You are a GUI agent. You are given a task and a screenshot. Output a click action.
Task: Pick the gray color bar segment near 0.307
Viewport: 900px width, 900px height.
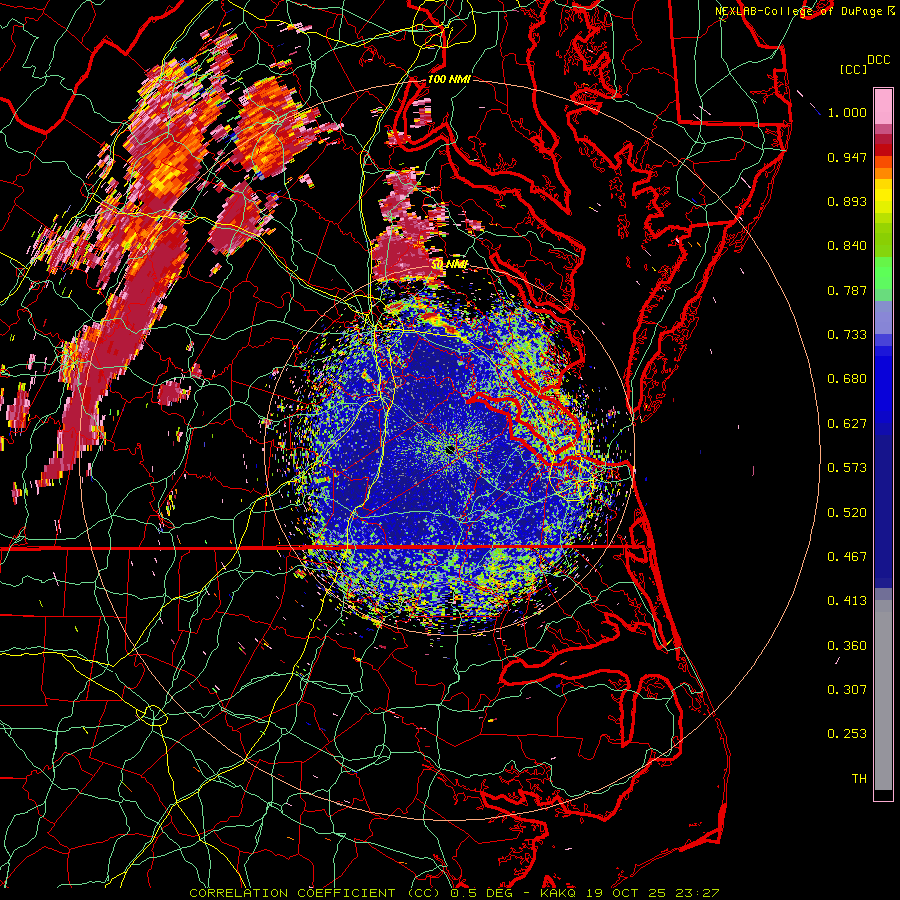point(883,695)
